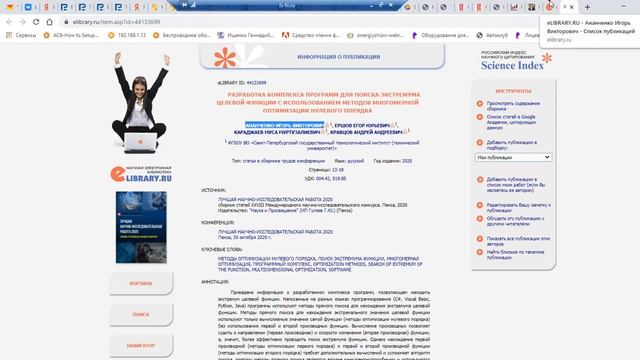Open the Беспроводное обо... bookmark
Viewport: 640px width, 360px height.
pos(182,36)
